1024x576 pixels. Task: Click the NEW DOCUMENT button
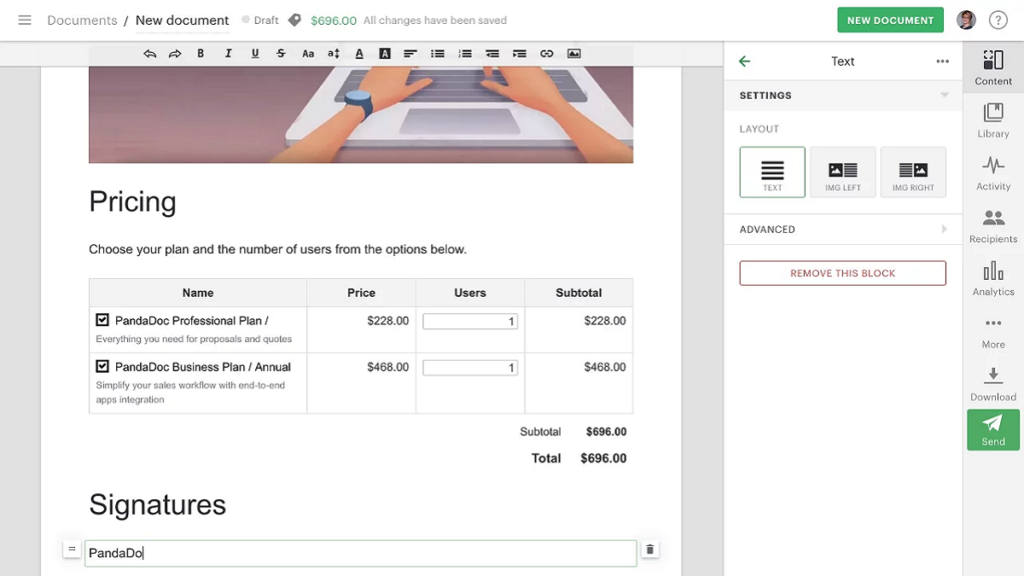coord(890,20)
